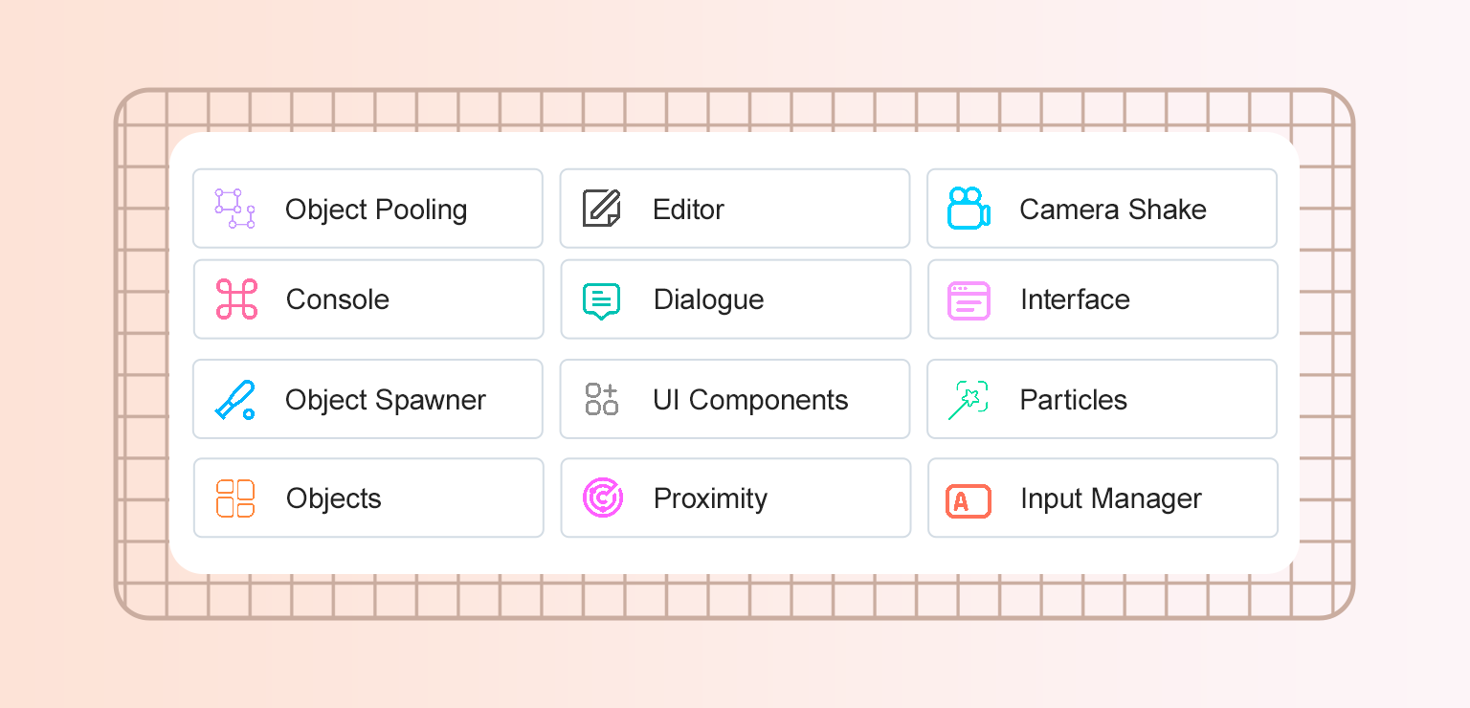Click the Camera Shake video camera icon

(968, 209)
